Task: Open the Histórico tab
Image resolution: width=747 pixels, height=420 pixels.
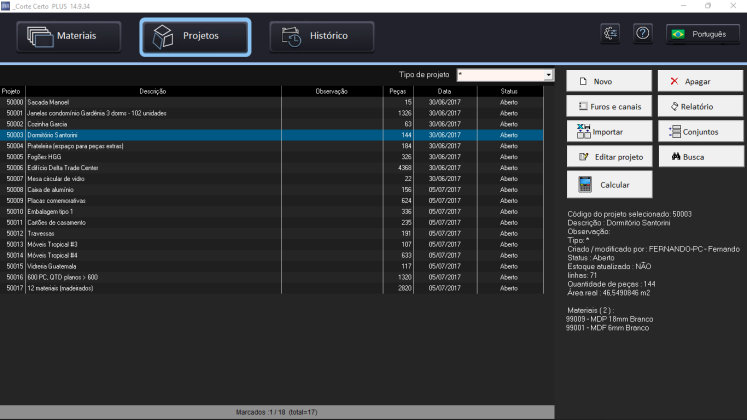Action: click(322, 37)
